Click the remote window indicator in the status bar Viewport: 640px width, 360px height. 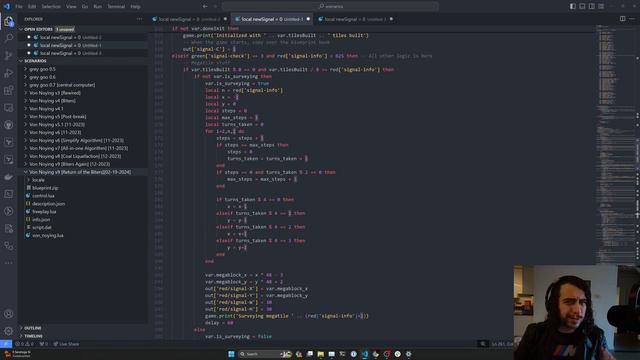pyautogui.click(x=6, y=344)
